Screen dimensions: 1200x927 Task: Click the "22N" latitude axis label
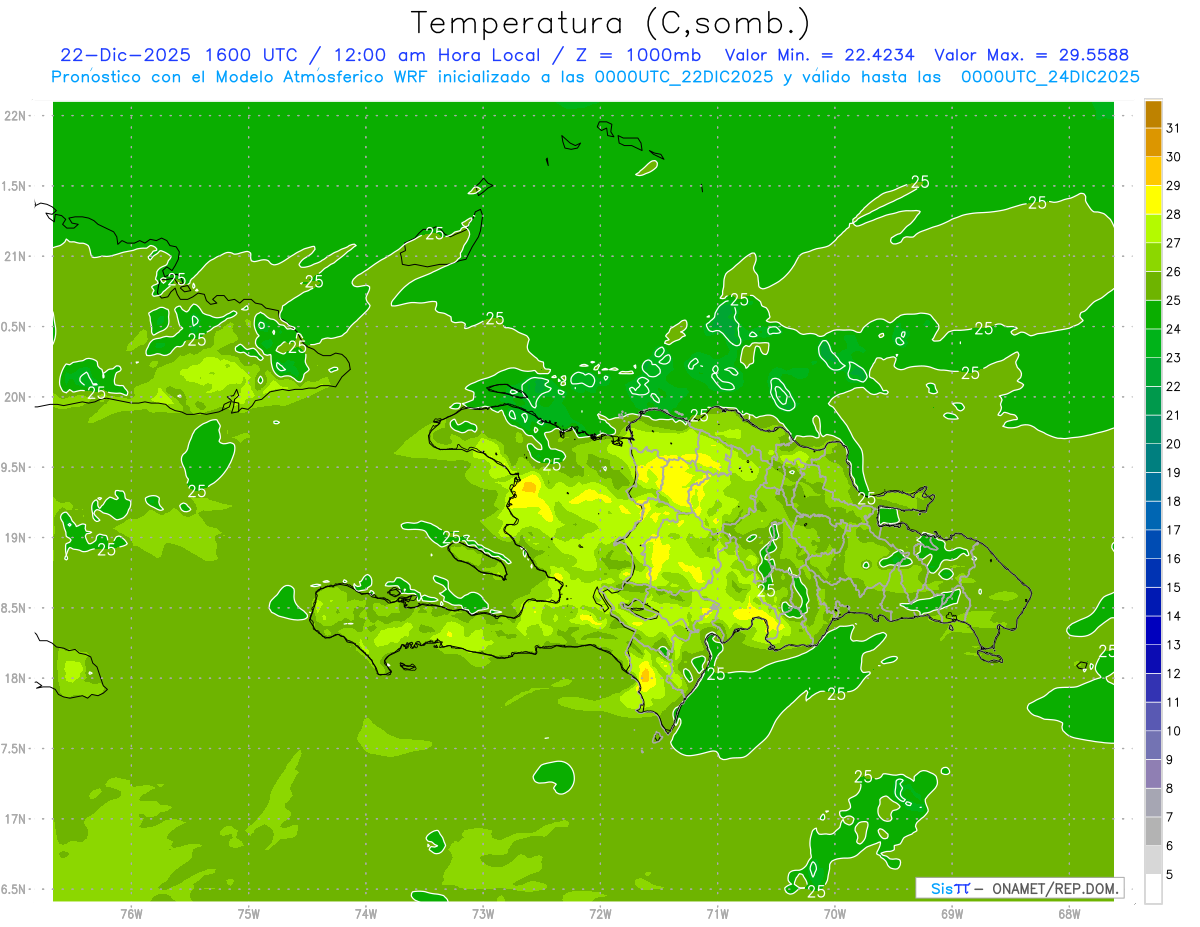point(14,116)
